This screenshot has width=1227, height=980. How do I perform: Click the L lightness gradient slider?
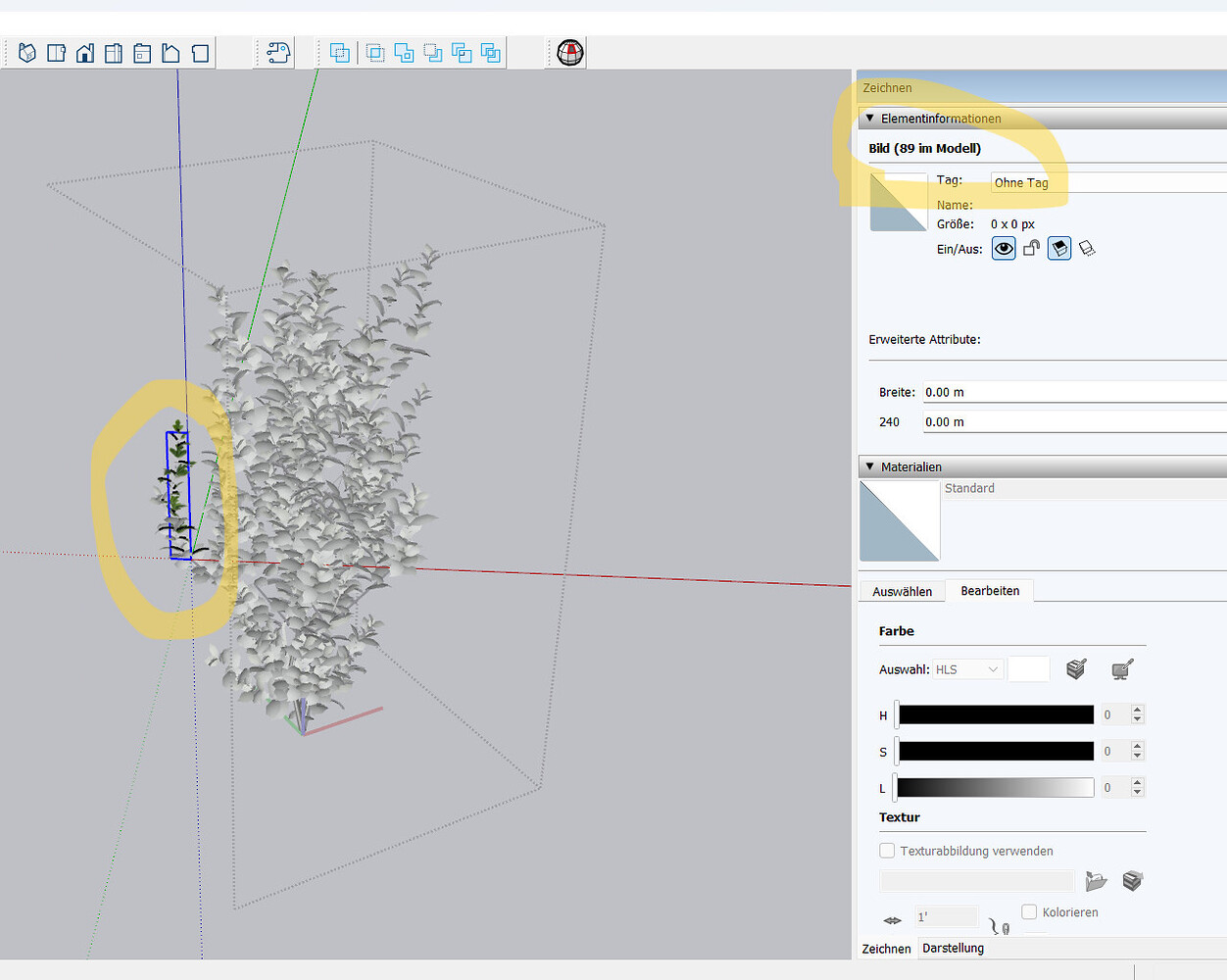coord(995,787)
